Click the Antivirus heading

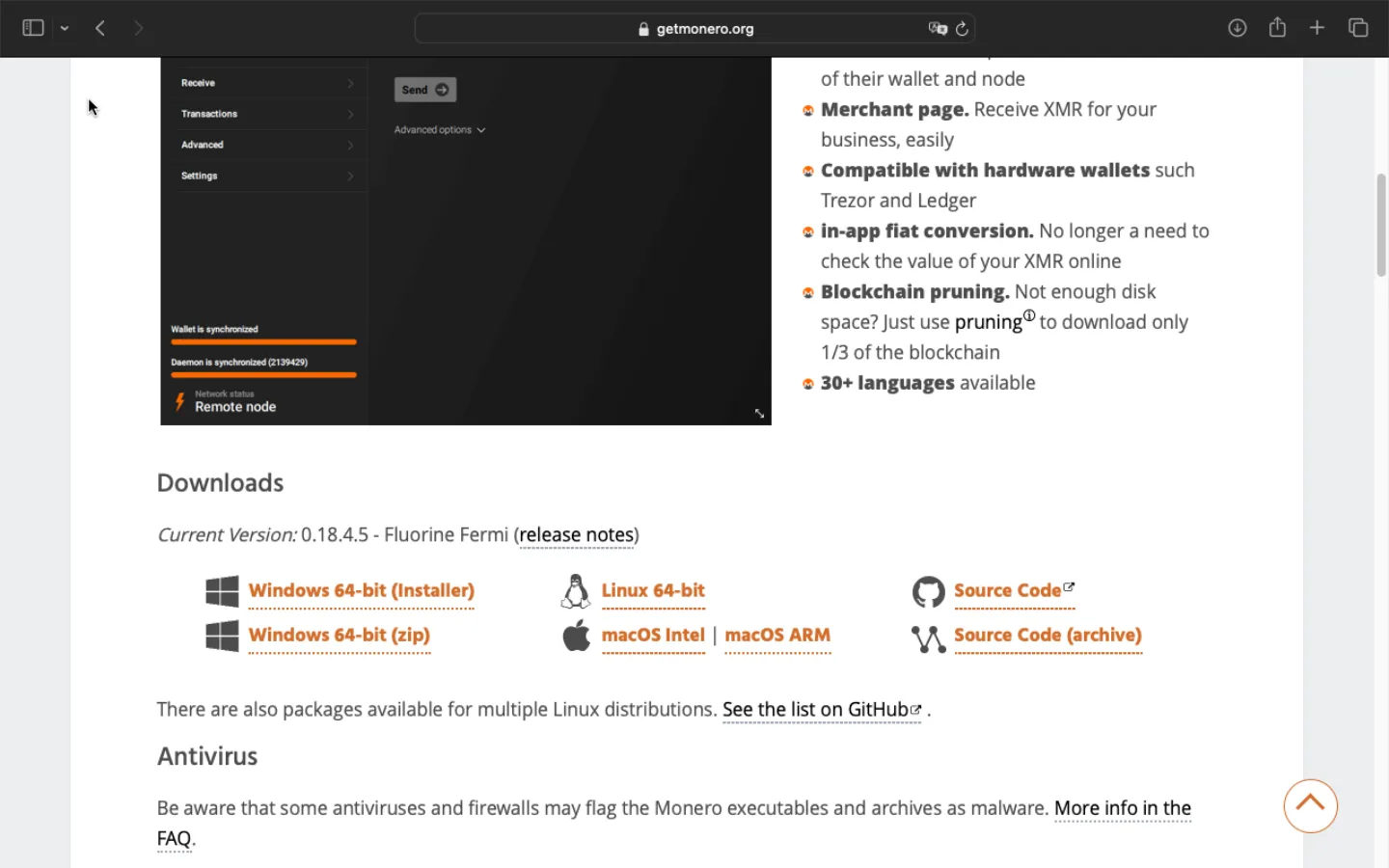tap(207, 756)
